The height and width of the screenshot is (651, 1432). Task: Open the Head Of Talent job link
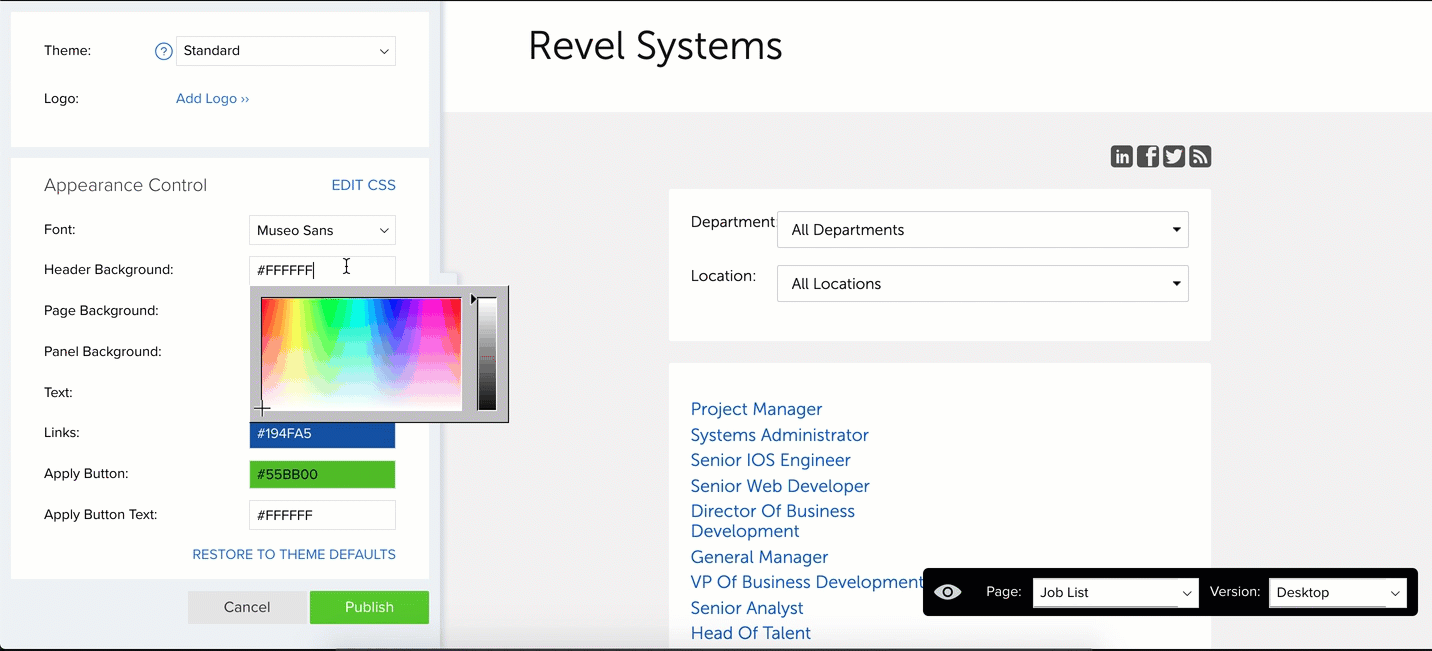coord(751,633)
